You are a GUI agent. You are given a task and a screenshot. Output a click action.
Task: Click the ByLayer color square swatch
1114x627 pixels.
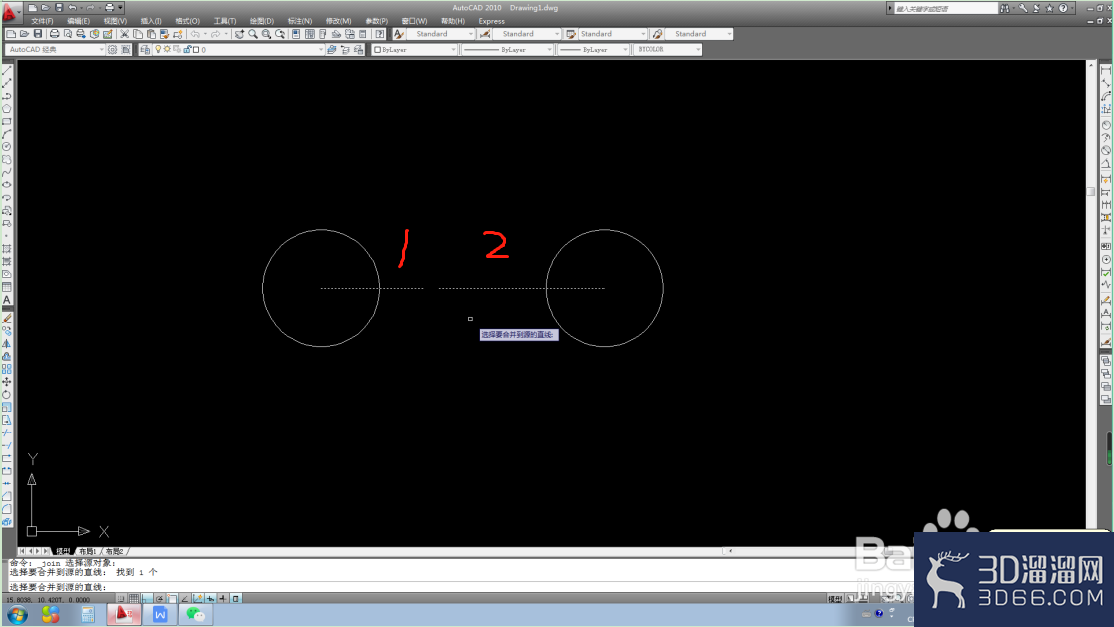click(377, 50)
